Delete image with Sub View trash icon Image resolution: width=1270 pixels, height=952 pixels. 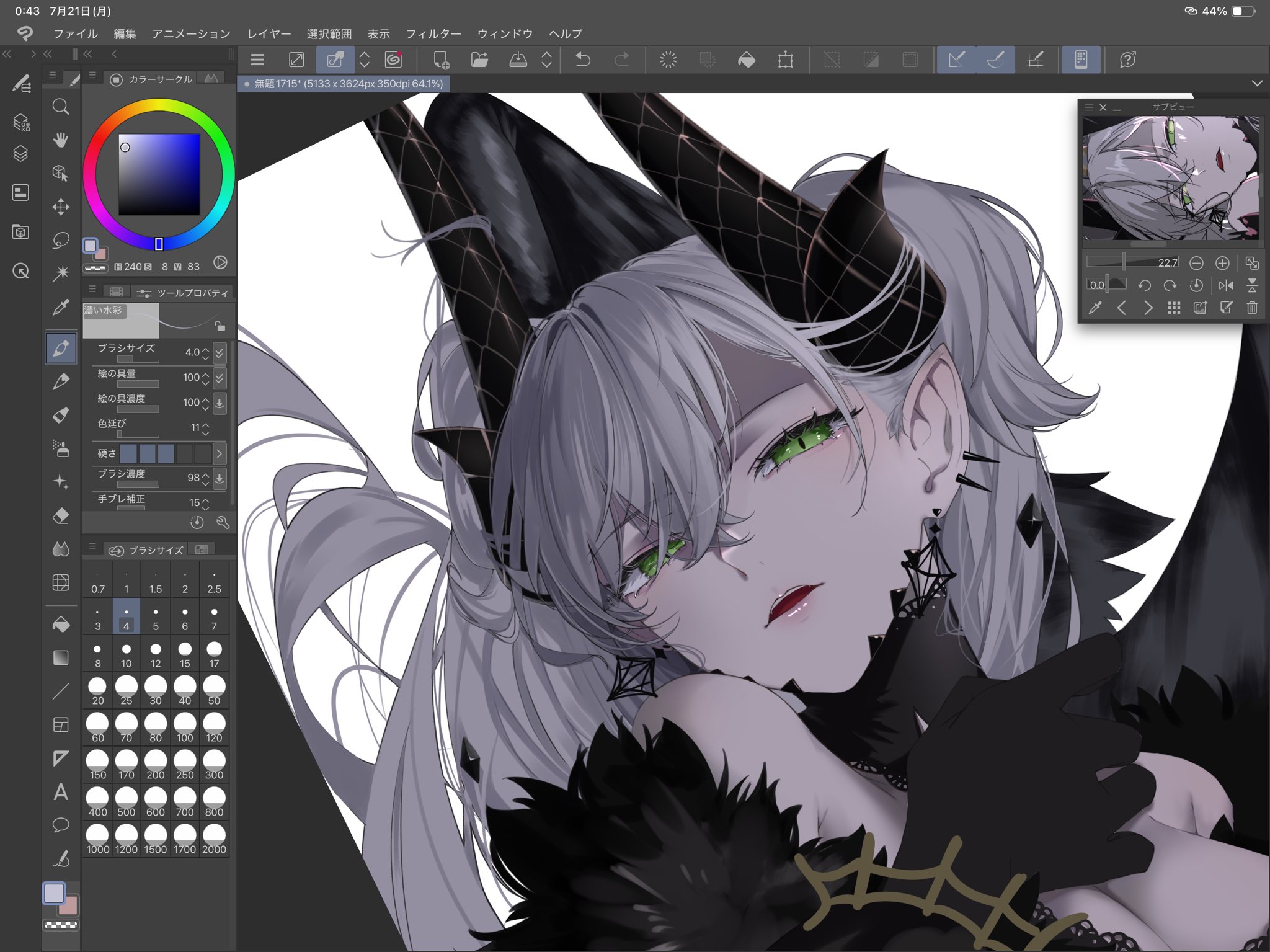coord(1252,308)
